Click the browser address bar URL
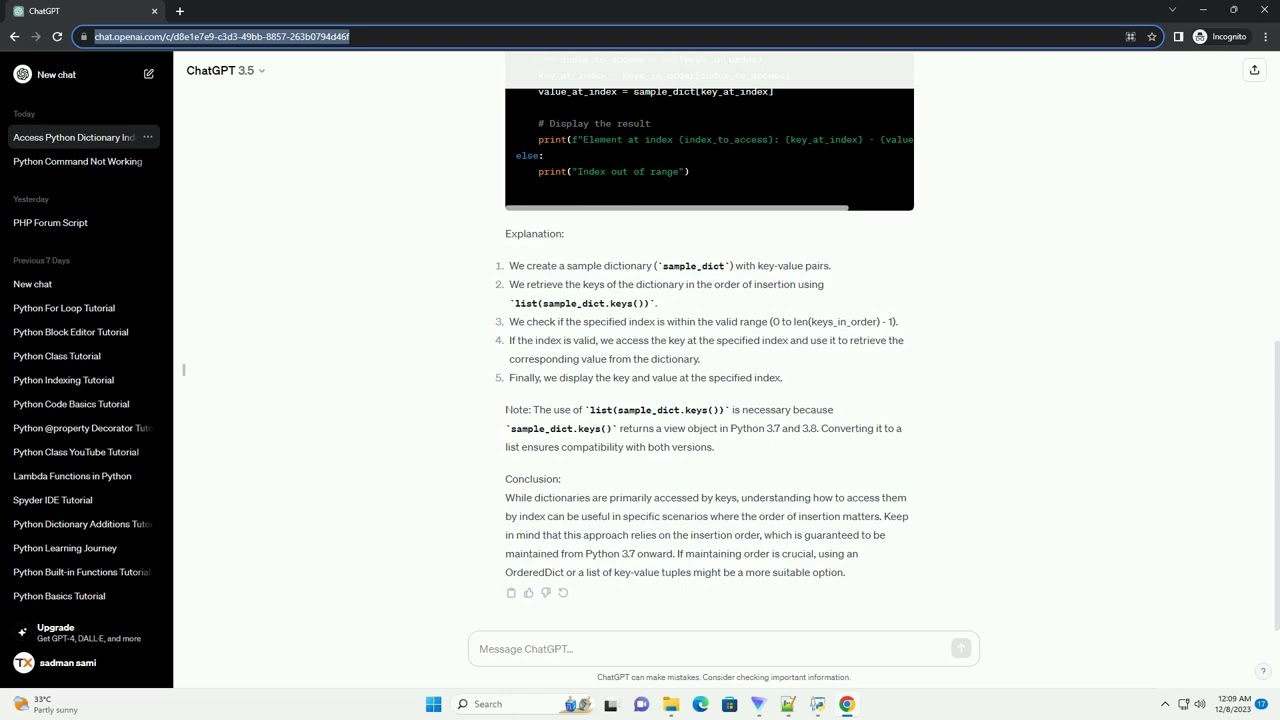Viewport: 1280px width, 720px height. tap(222, 37)
